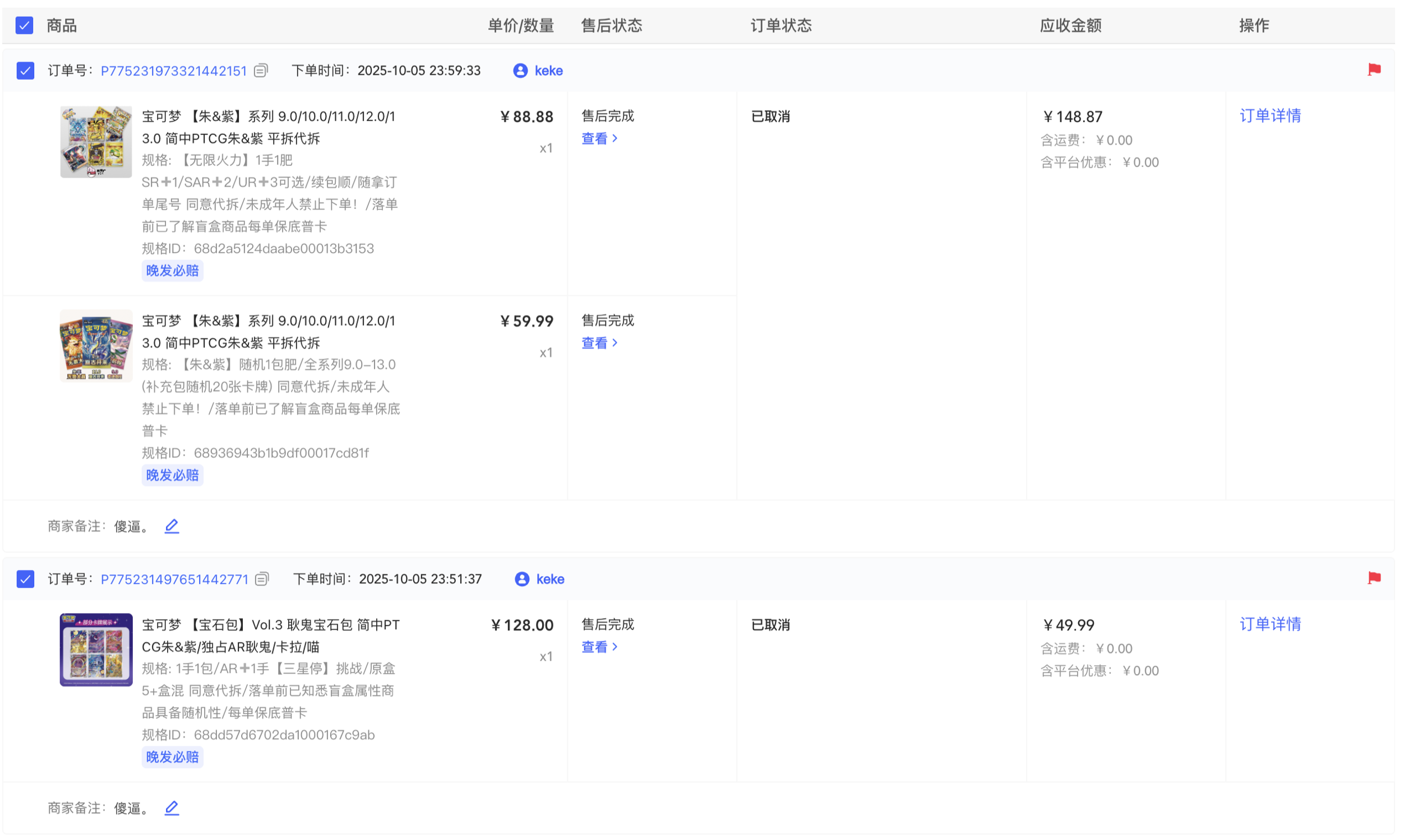Viewport: 1404px width, 840px height.
Task: Open 订单详情 for the ¥49.99 order
Action: (1270, 624)
